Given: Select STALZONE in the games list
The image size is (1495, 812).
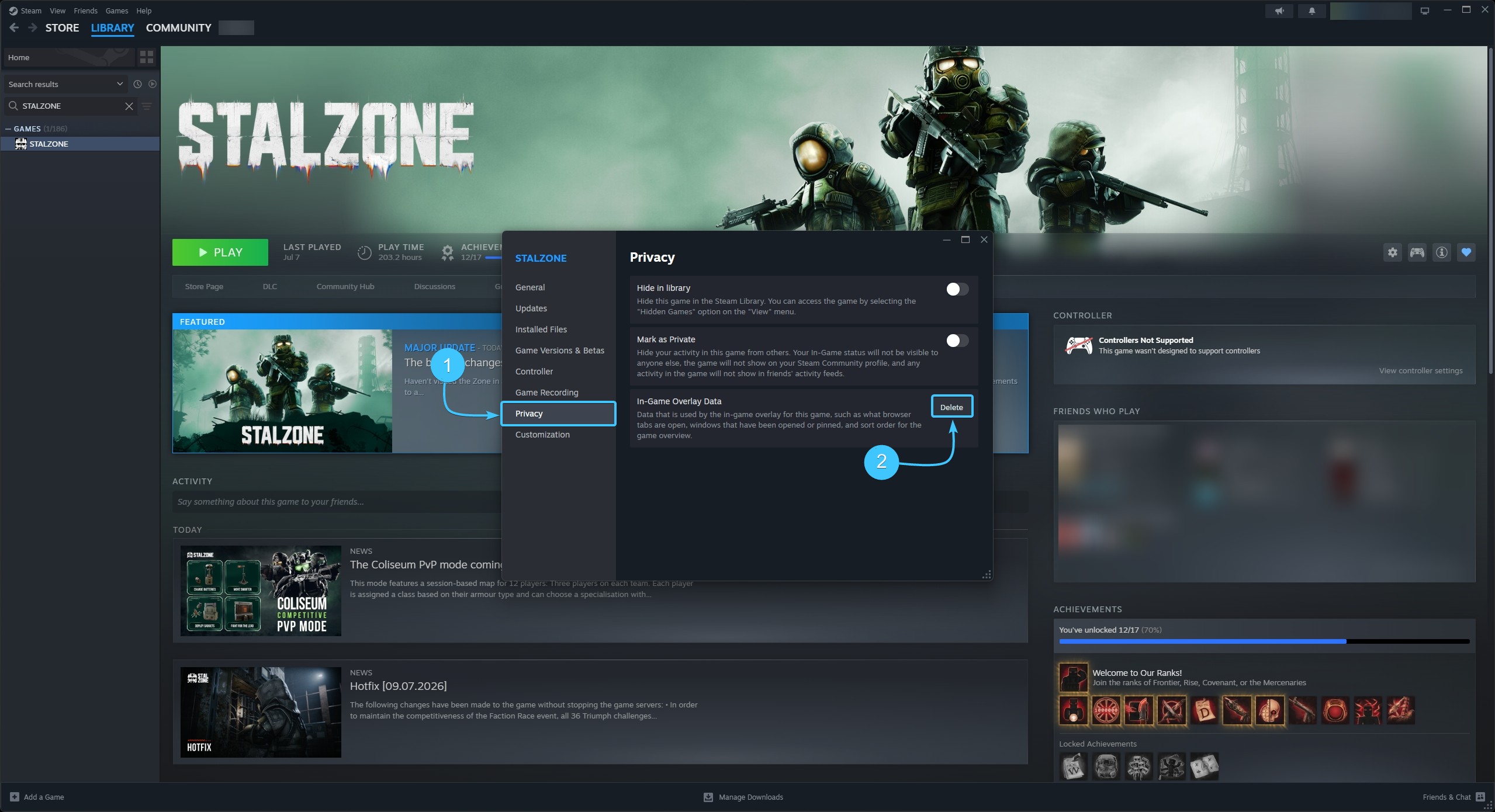Looking at the screenshot, I should tap(80, 144).
